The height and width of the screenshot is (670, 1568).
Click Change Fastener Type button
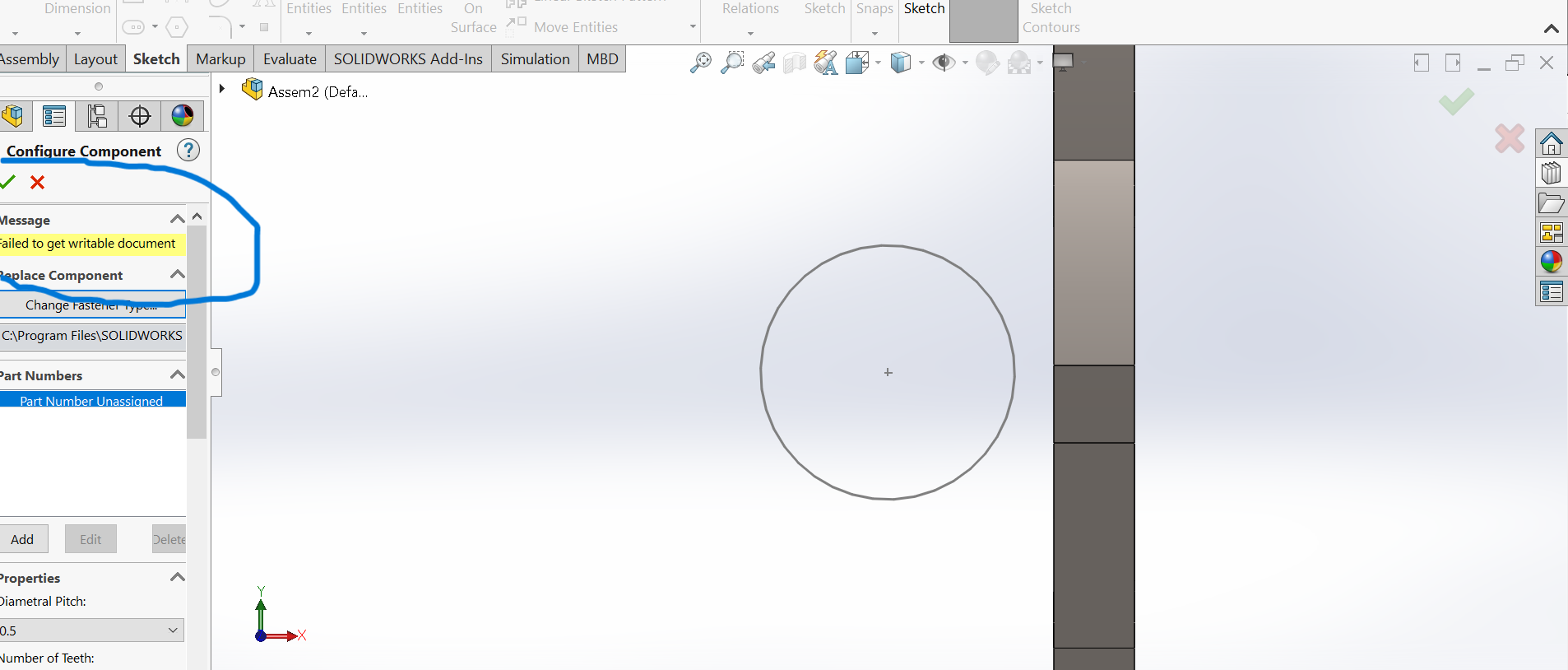pyautogui.click(x=92, y=305)
